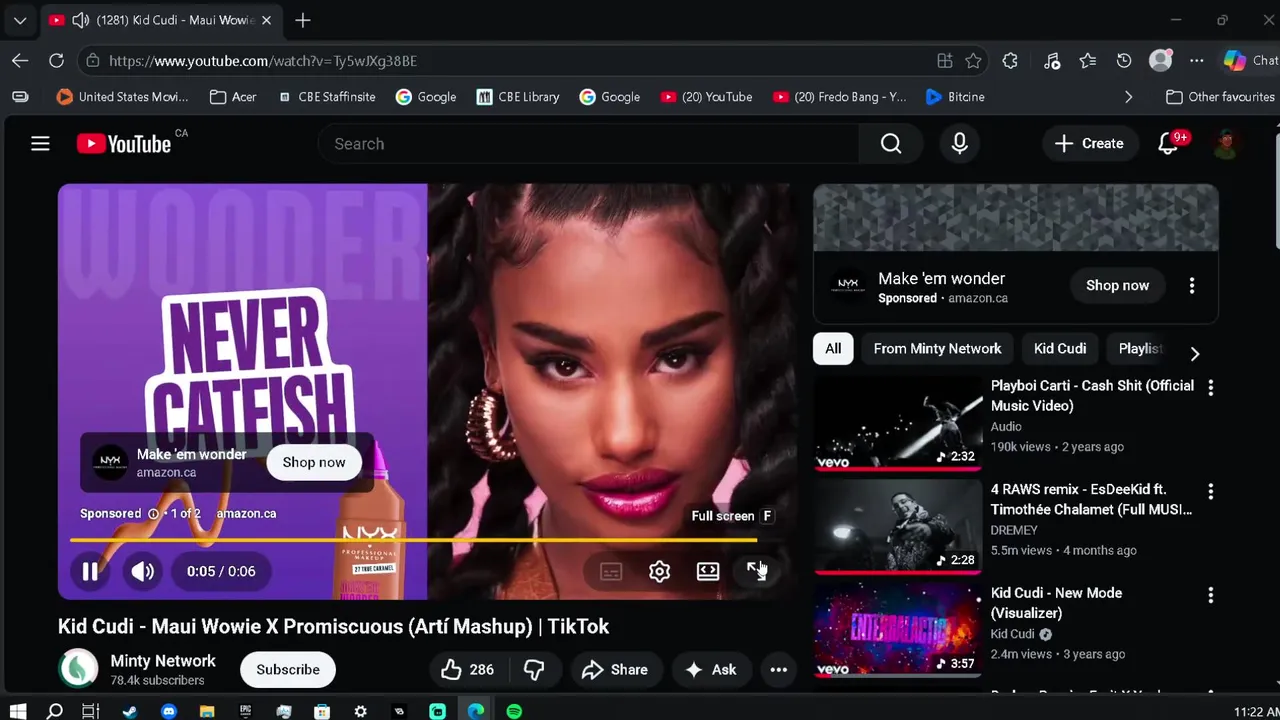The width and height of the screenshot is (1280, 720).
Task: Switch to theater mode
Action: coord(708,571)
